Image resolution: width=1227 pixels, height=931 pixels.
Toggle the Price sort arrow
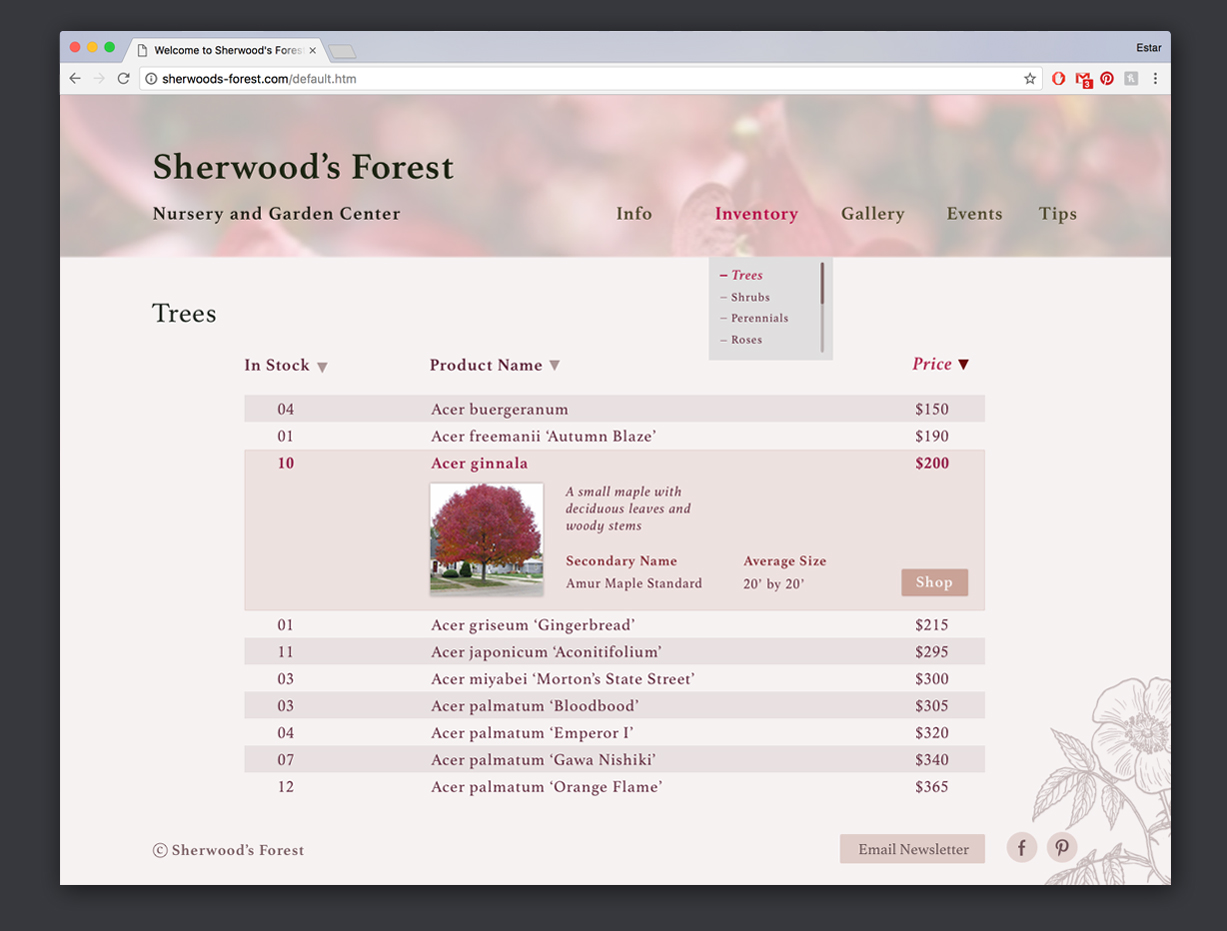coord(963,365)
